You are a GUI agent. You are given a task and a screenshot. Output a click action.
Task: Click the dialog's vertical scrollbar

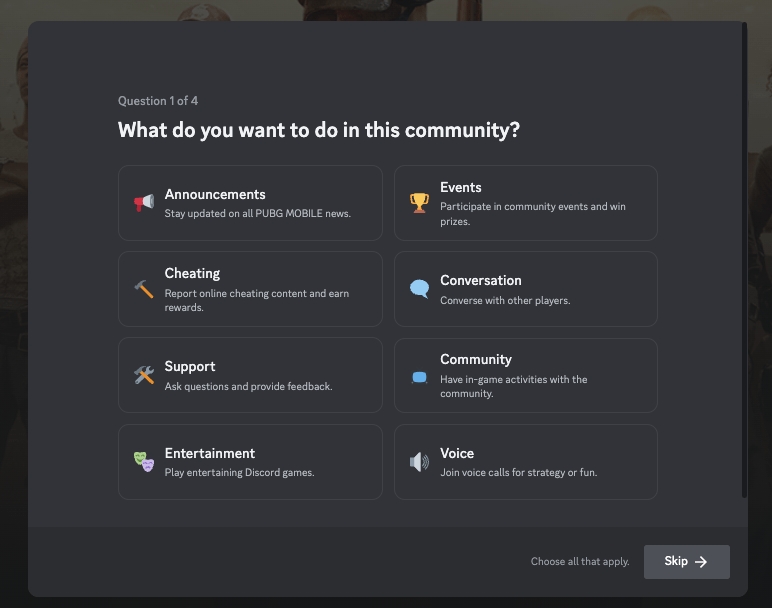tap(744, 260)
